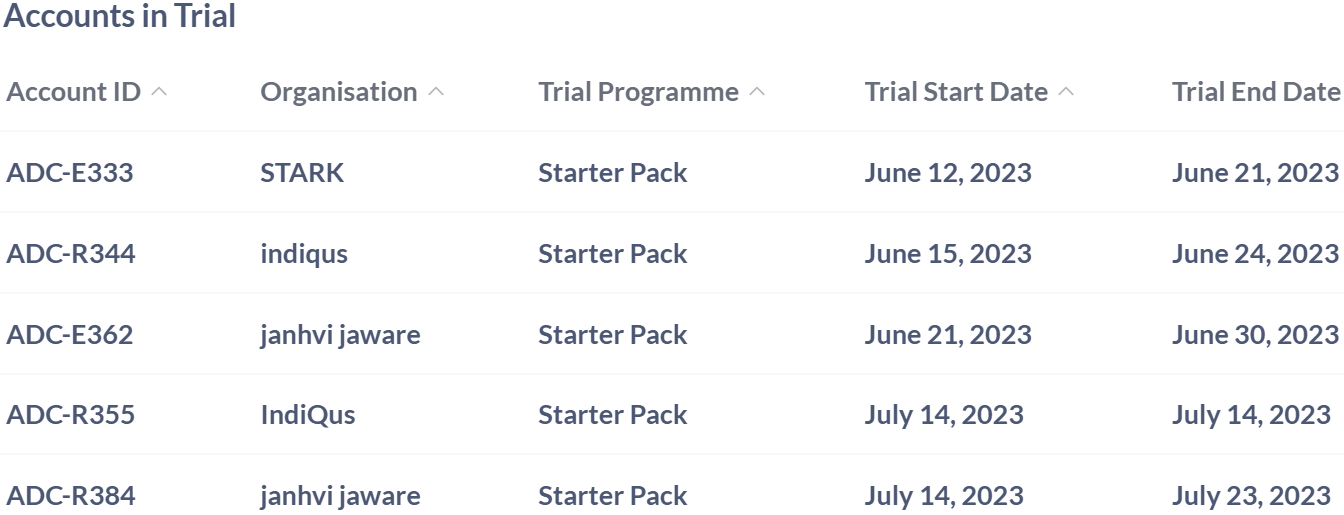Click the Accounts in Trial title
Viewport: 1344px width, 515px height.
click(x=120, y=17)
